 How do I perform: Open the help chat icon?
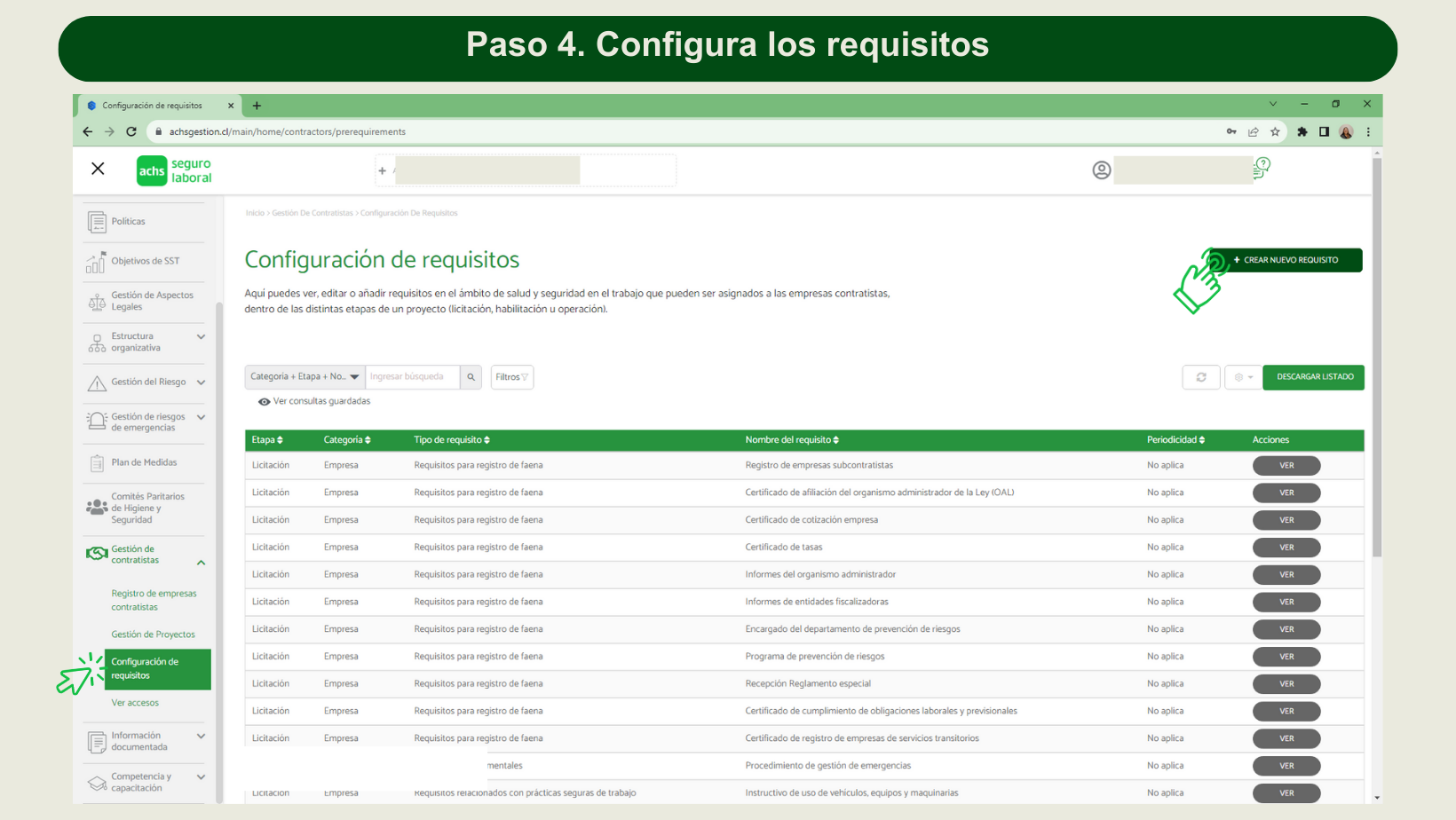[1262, 168]
